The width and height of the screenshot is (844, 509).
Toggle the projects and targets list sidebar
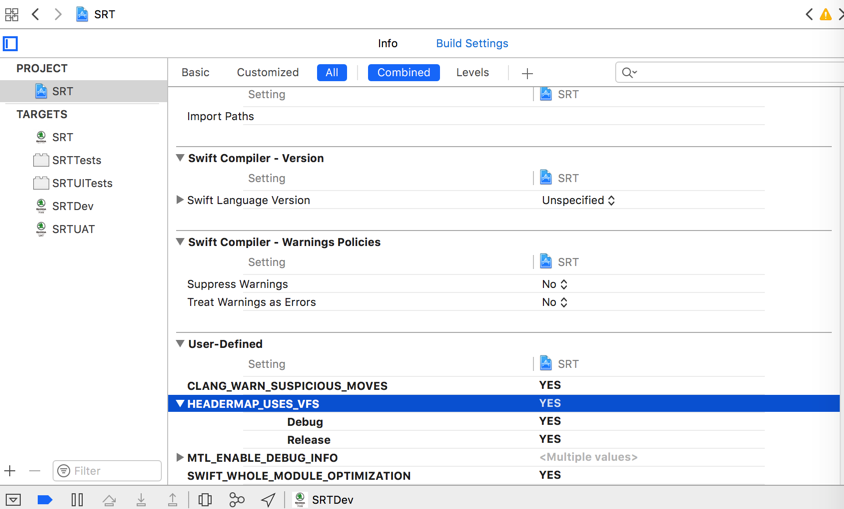click(x=11, y=44)
